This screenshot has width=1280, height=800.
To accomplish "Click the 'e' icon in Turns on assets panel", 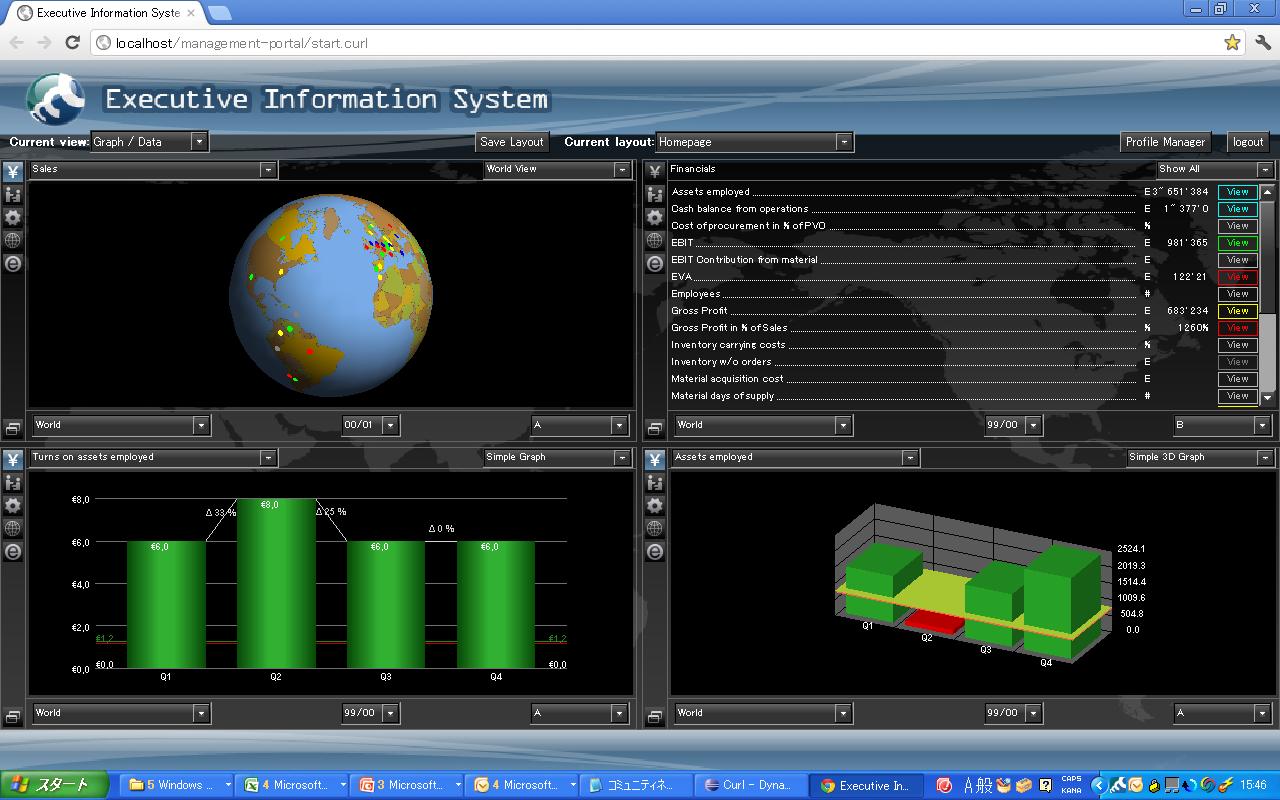I will [12, 552].
